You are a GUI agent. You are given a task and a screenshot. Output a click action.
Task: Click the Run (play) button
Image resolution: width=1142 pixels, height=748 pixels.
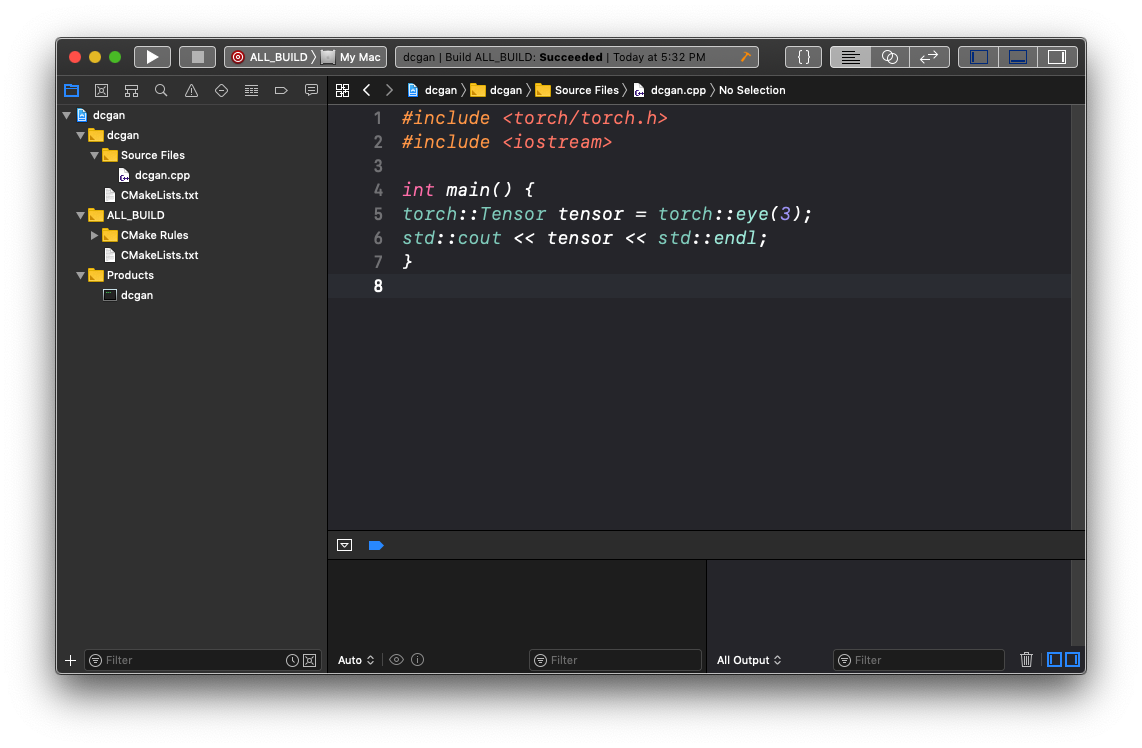[x=152, y=57]
